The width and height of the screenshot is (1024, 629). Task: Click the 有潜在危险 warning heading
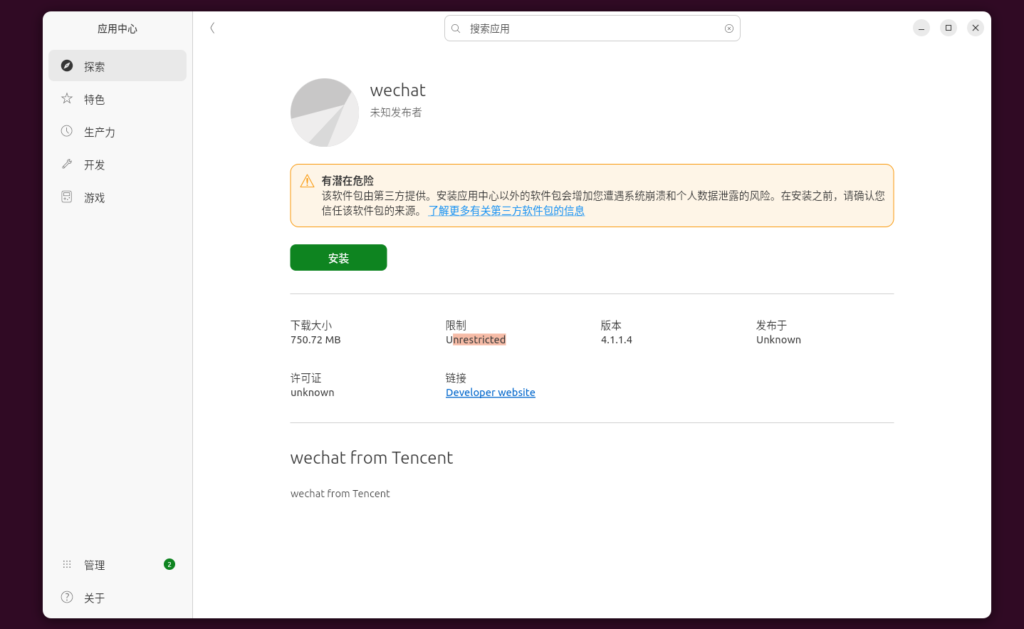tap(347, 181)
